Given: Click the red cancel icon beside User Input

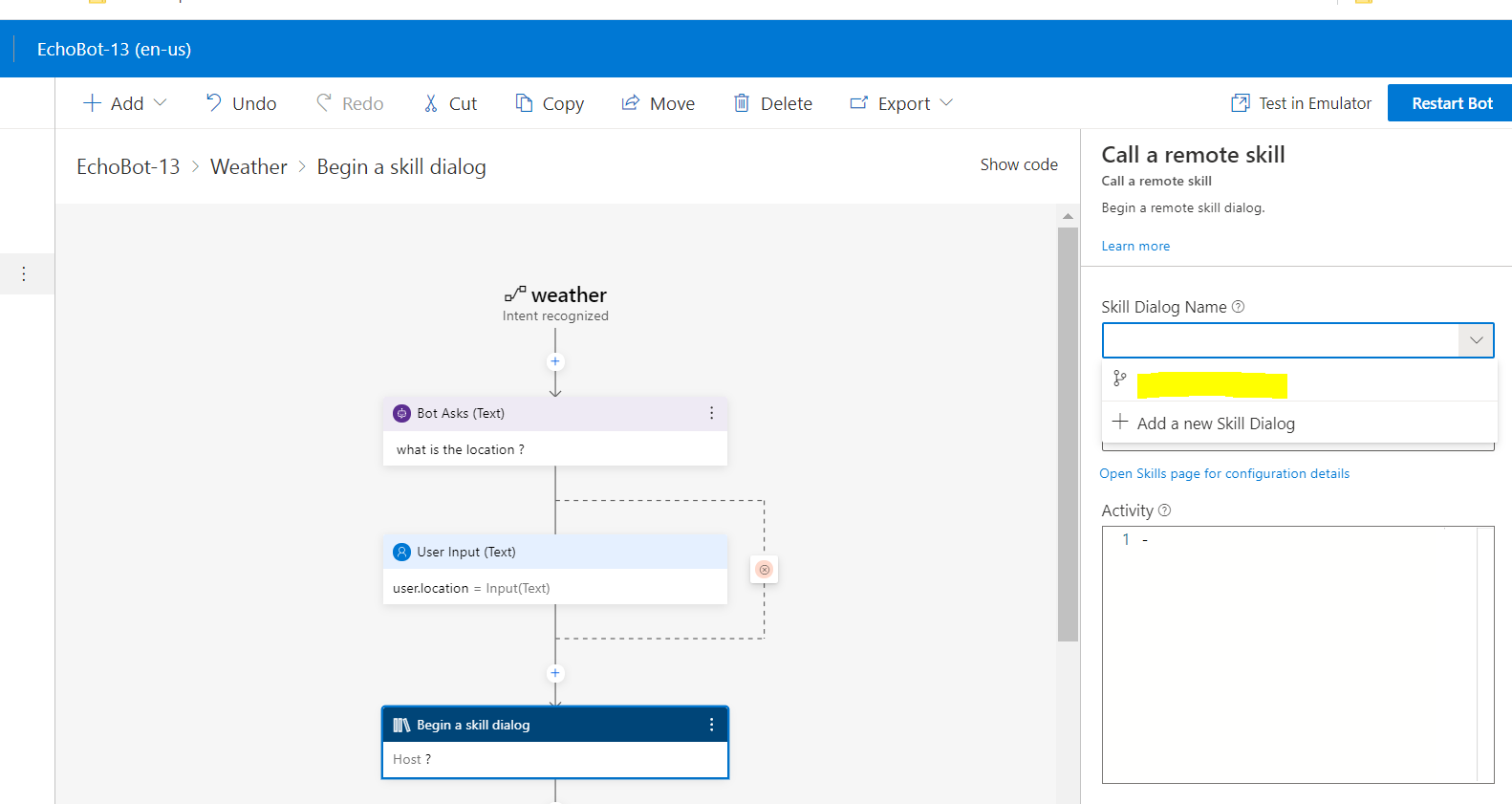Looking at the screenshot, I should [x=764, y=569].
